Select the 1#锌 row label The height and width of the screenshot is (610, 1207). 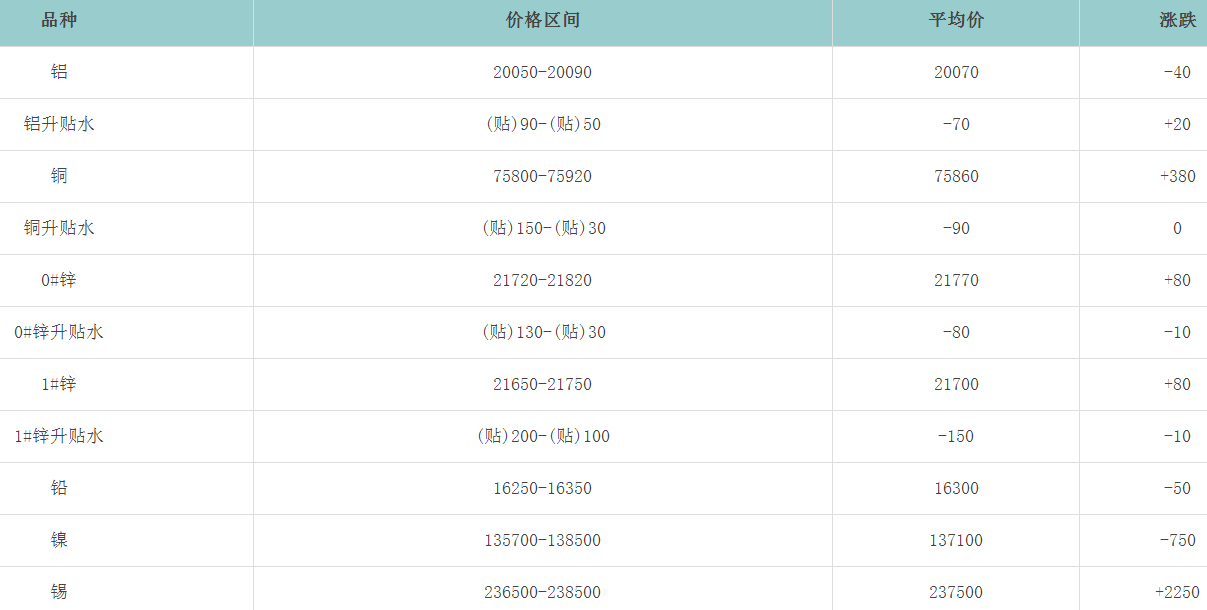point(59,384)
